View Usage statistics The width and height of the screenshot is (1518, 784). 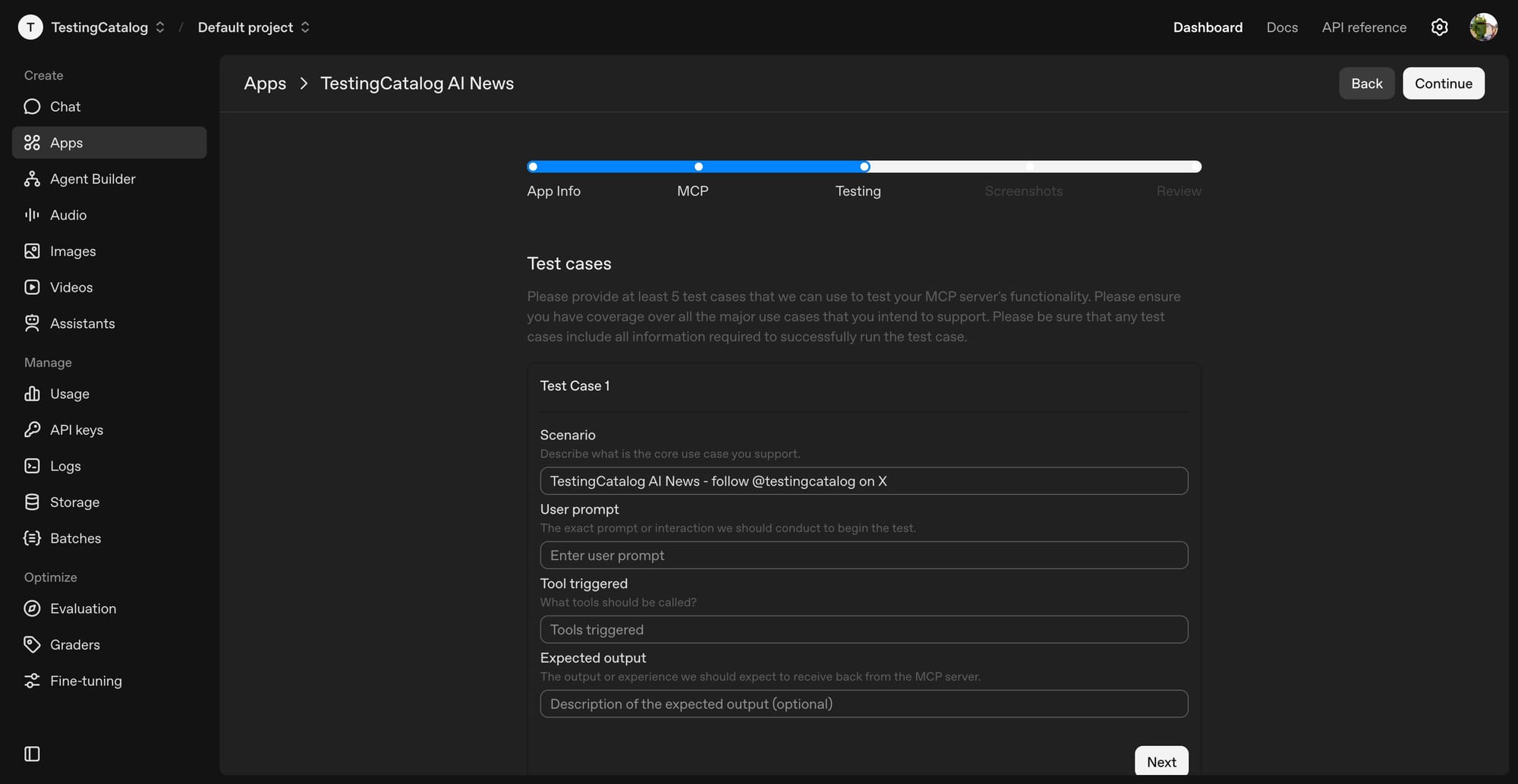point(68,393)
